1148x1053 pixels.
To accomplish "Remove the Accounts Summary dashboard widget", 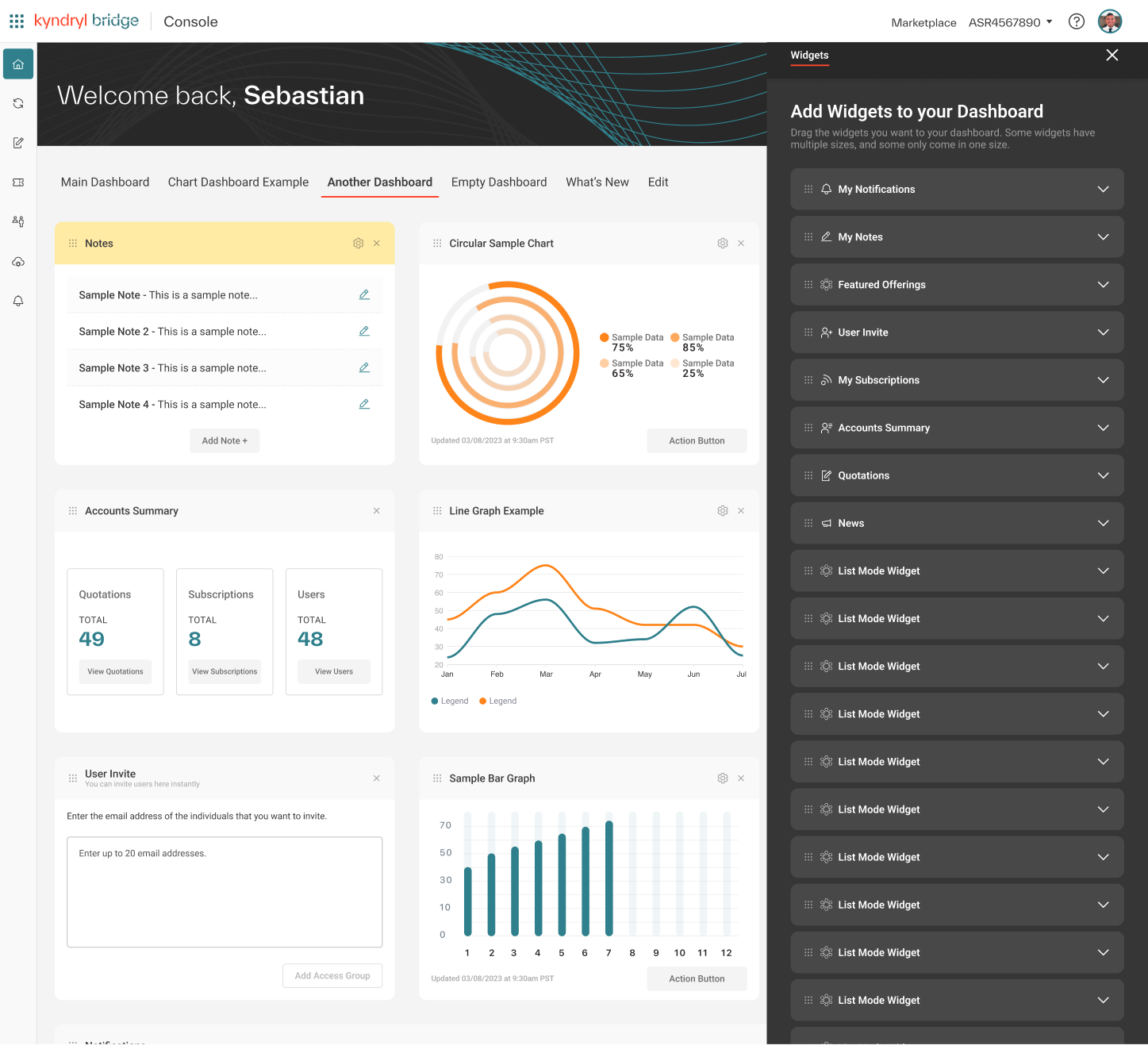I will pyautogui.click(x=377, y=511).
